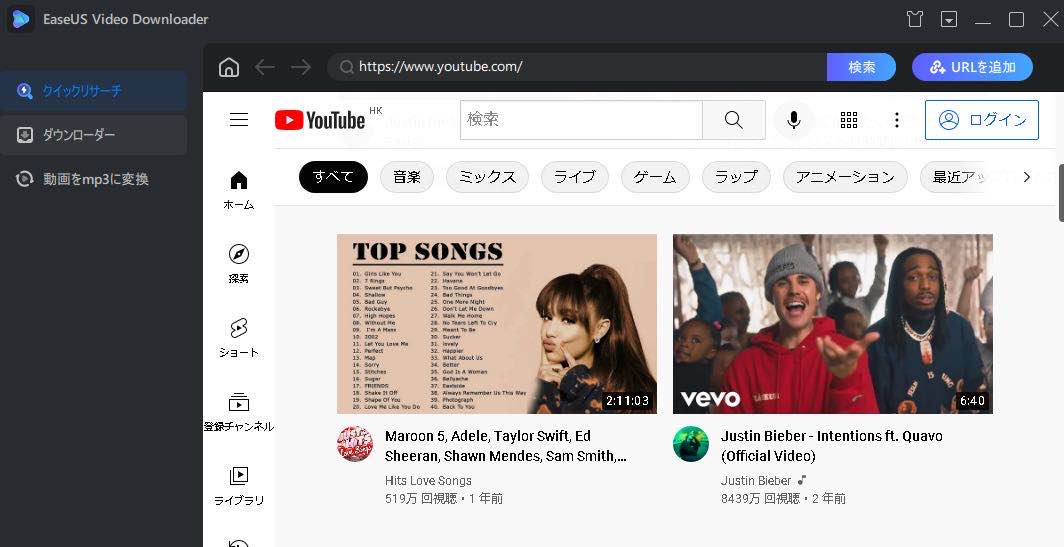The width and height of the screenshot is (1064, 547).
Task: Select クイックリサーチ in the sidebar
Action: click(94, 91)
